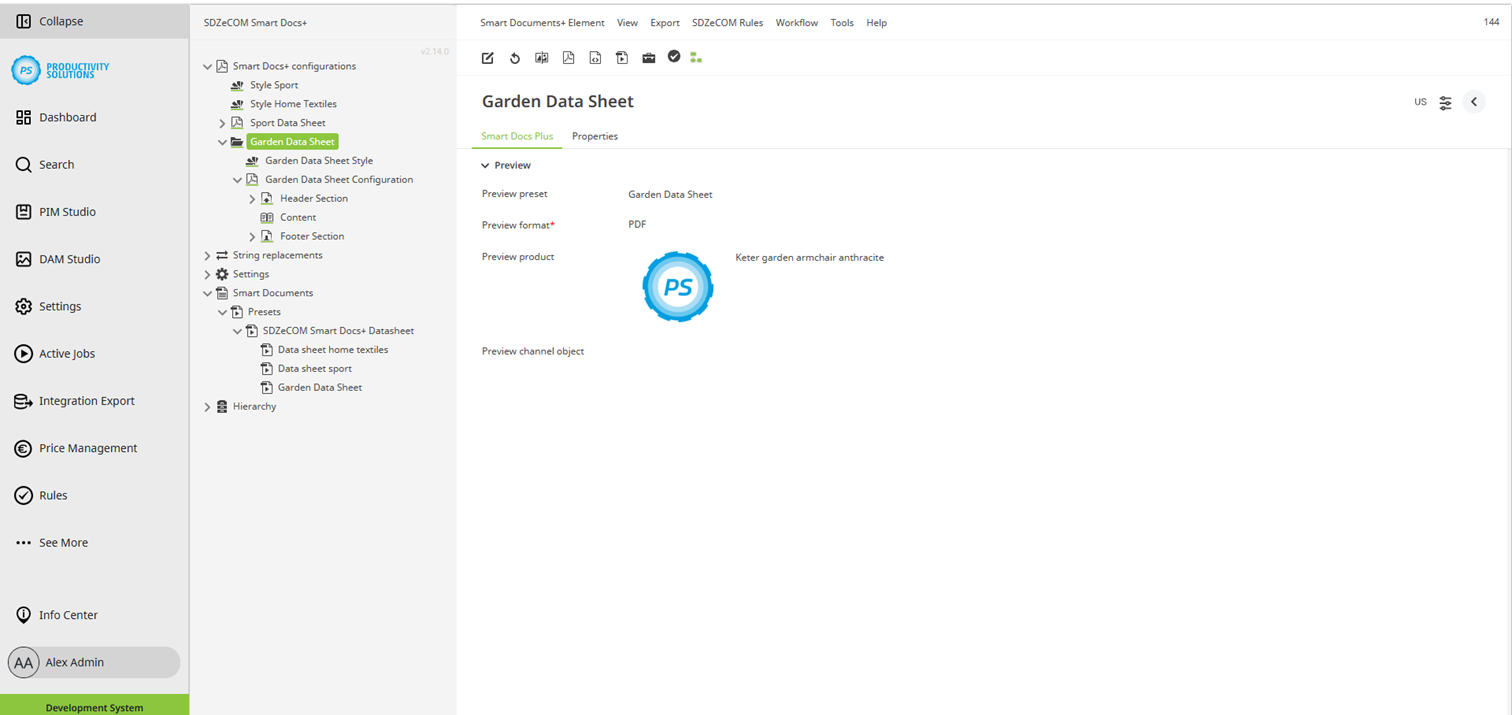Image resolution: width=1512 pixels, height=715 pixels.
Task: Switch to the Properties tab
Action: 594,136
